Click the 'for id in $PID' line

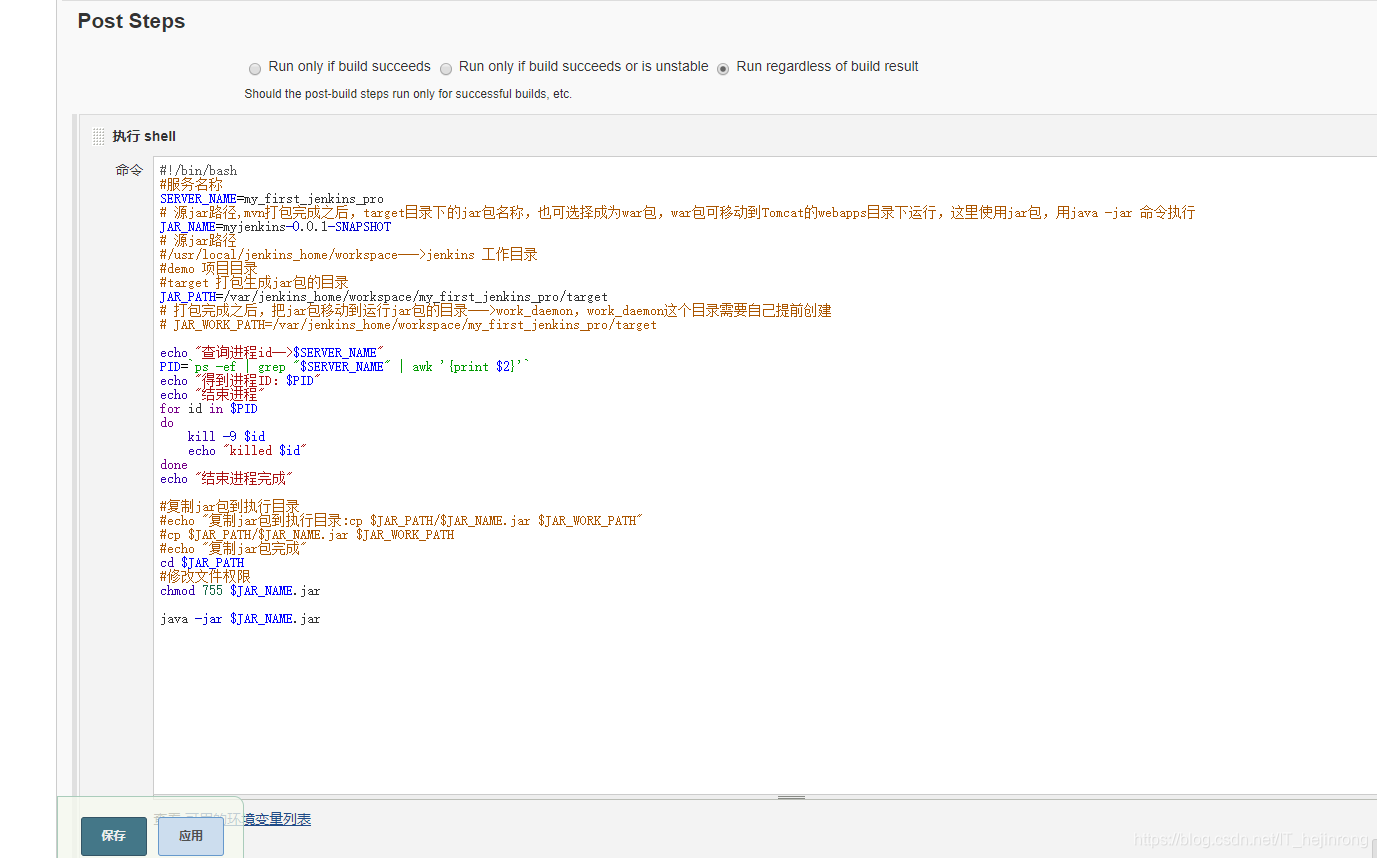[x=209, y=409]
